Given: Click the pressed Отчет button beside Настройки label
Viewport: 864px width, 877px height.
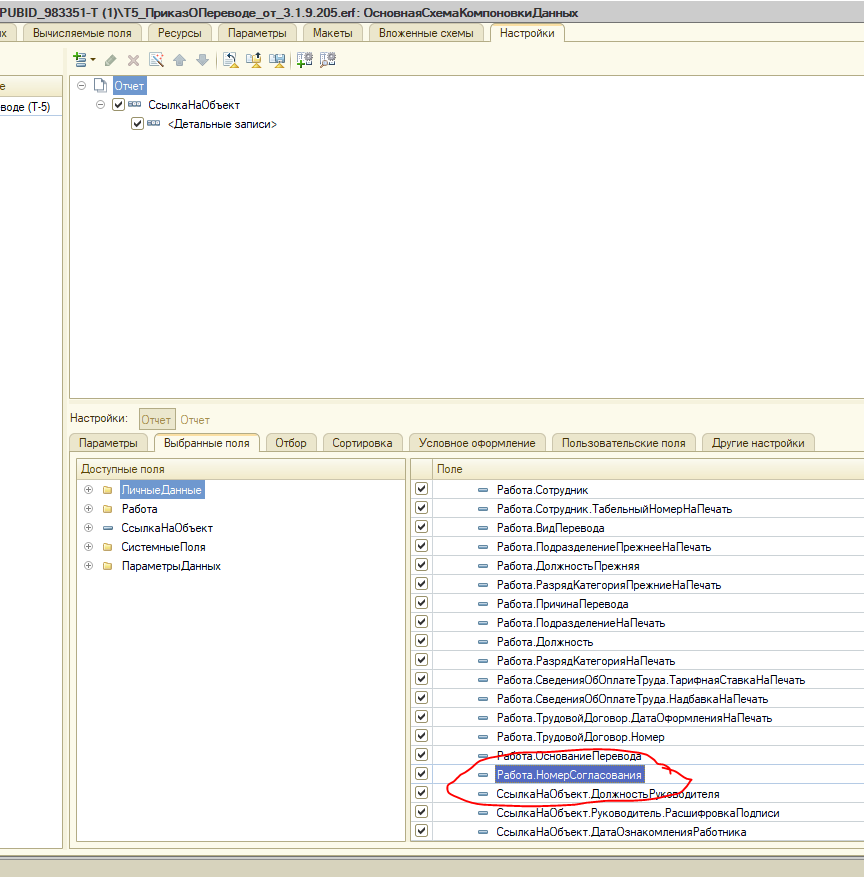Looking at the screenshot, I should click(x=156, y=419).
